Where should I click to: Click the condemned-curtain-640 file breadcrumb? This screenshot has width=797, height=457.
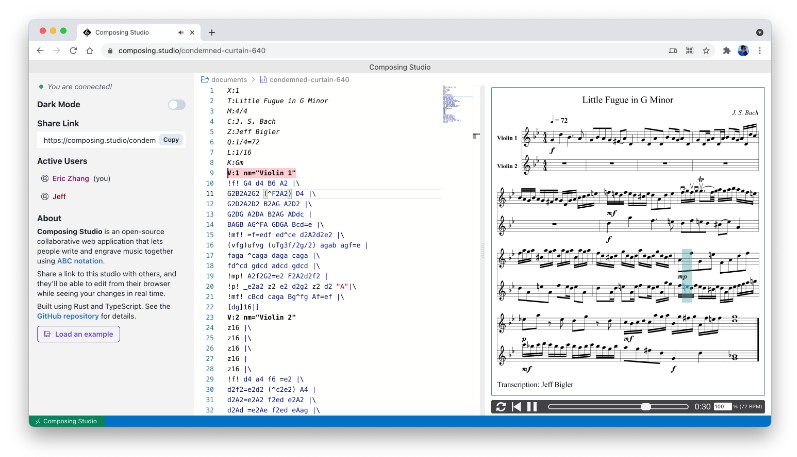pos(308,79)
